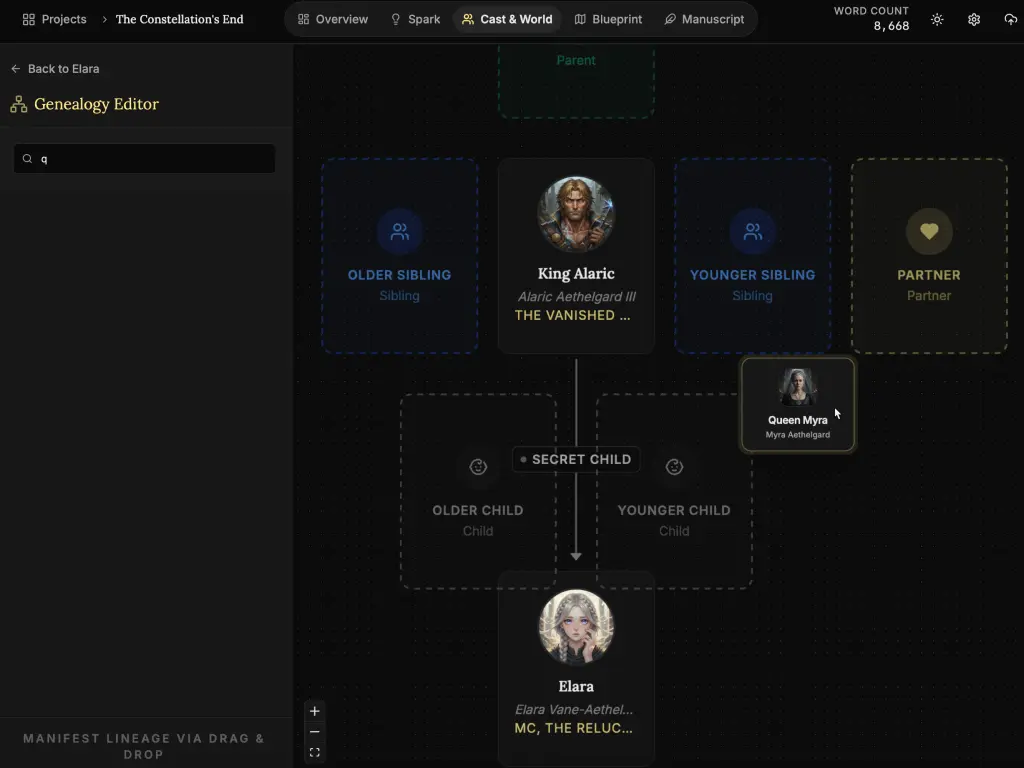Image resolution: width=1024 pixels, height=768 pixels.
Task: Click the Secret Child relationship label
Action: tap(576, 459)
